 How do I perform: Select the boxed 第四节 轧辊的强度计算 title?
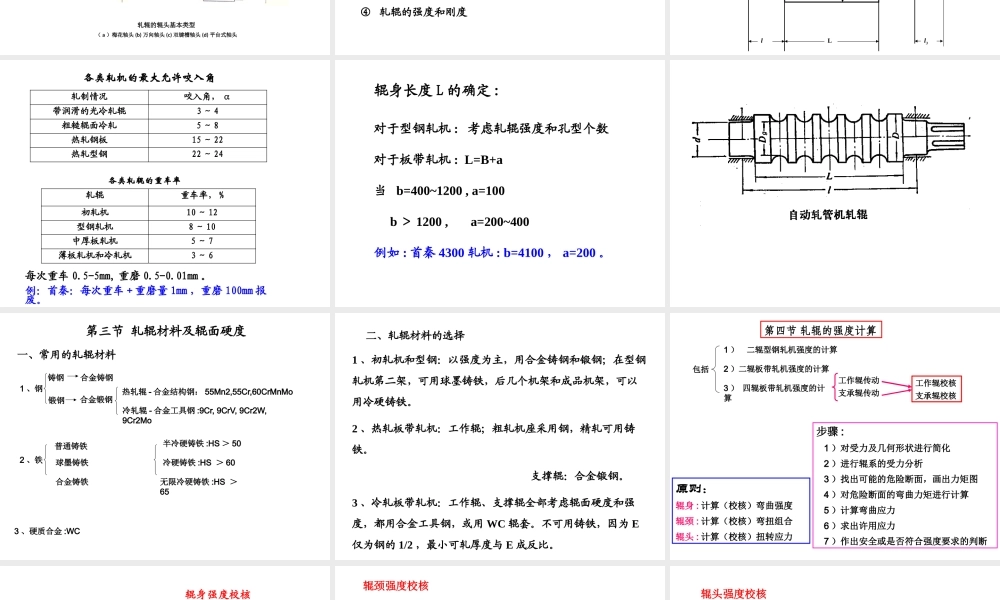820,327
